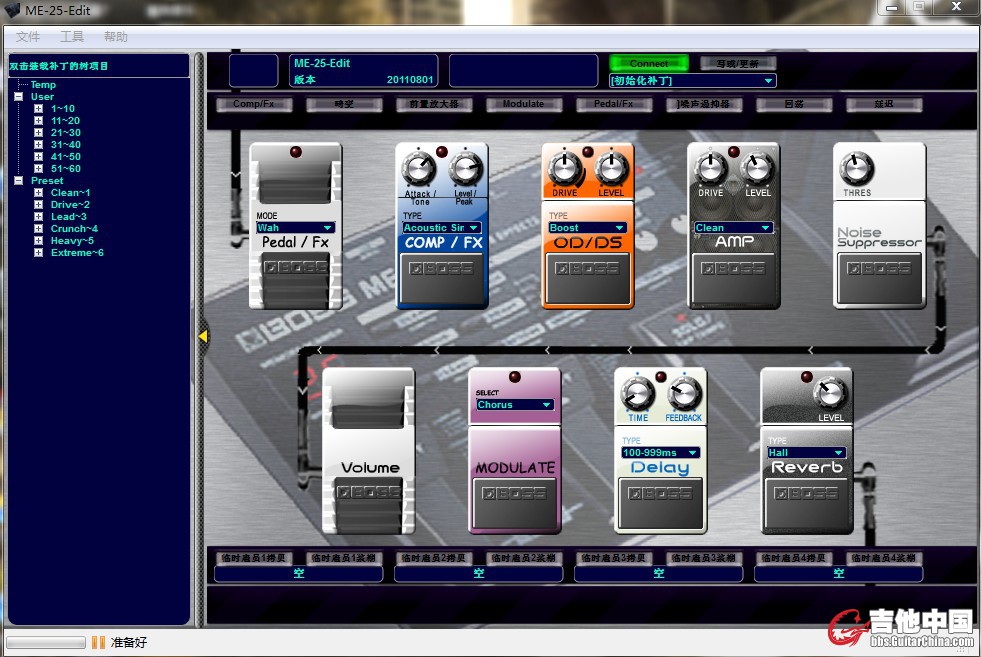The image size is (981, 657).
Task: Expand the Extreme~6 preset node
Action: pos(38,253)
